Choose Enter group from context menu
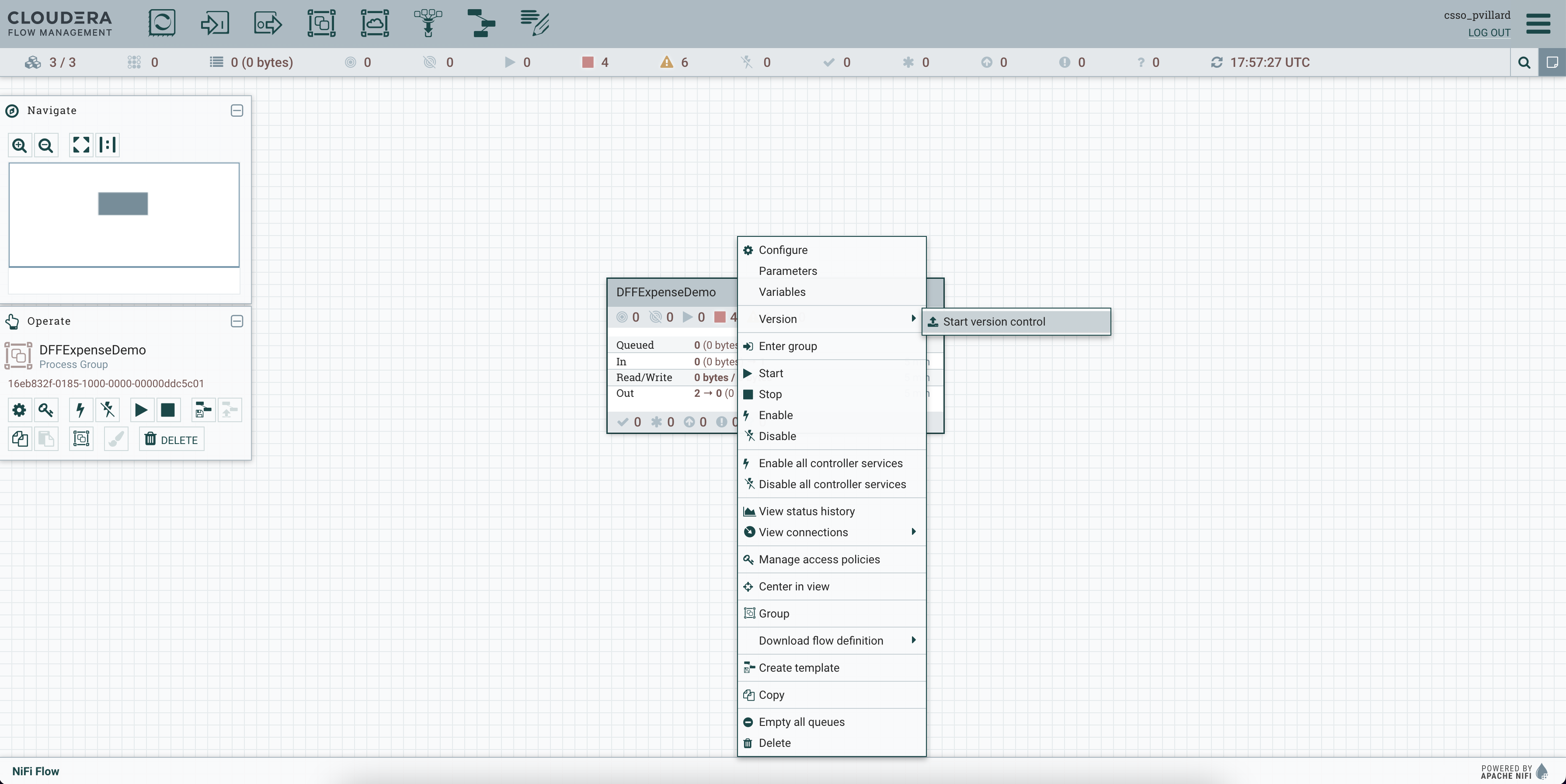Image resolution: width=1566 pixels, height=784 pixels. pos(787,347)
